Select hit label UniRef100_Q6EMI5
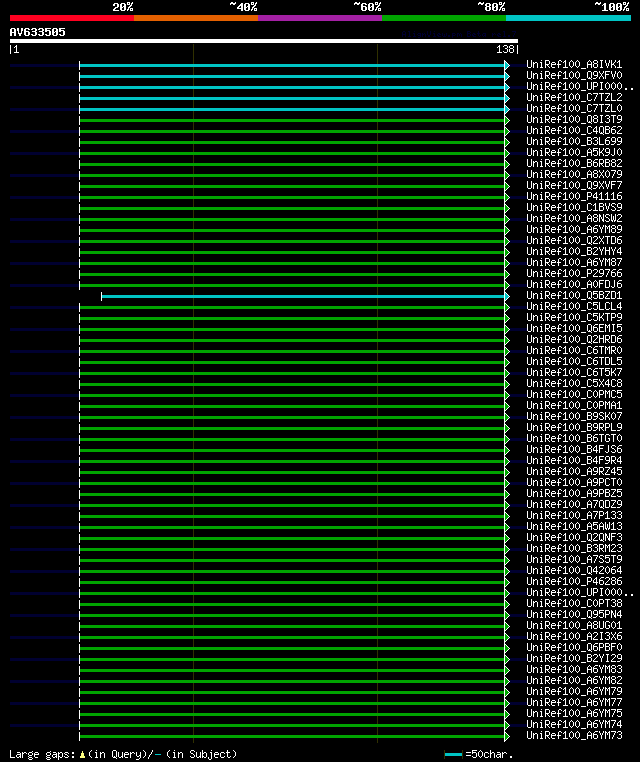Image resolution: width=640 pixels, height=762 pixels. click(574, 328)
